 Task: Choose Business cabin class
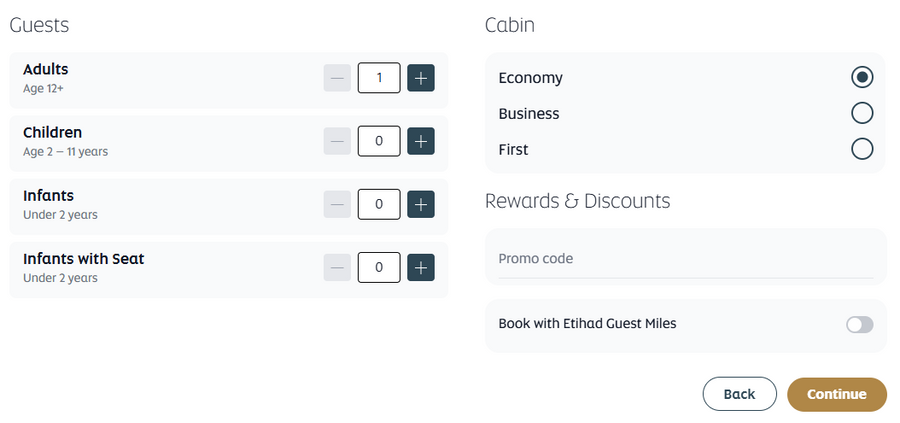862,113
